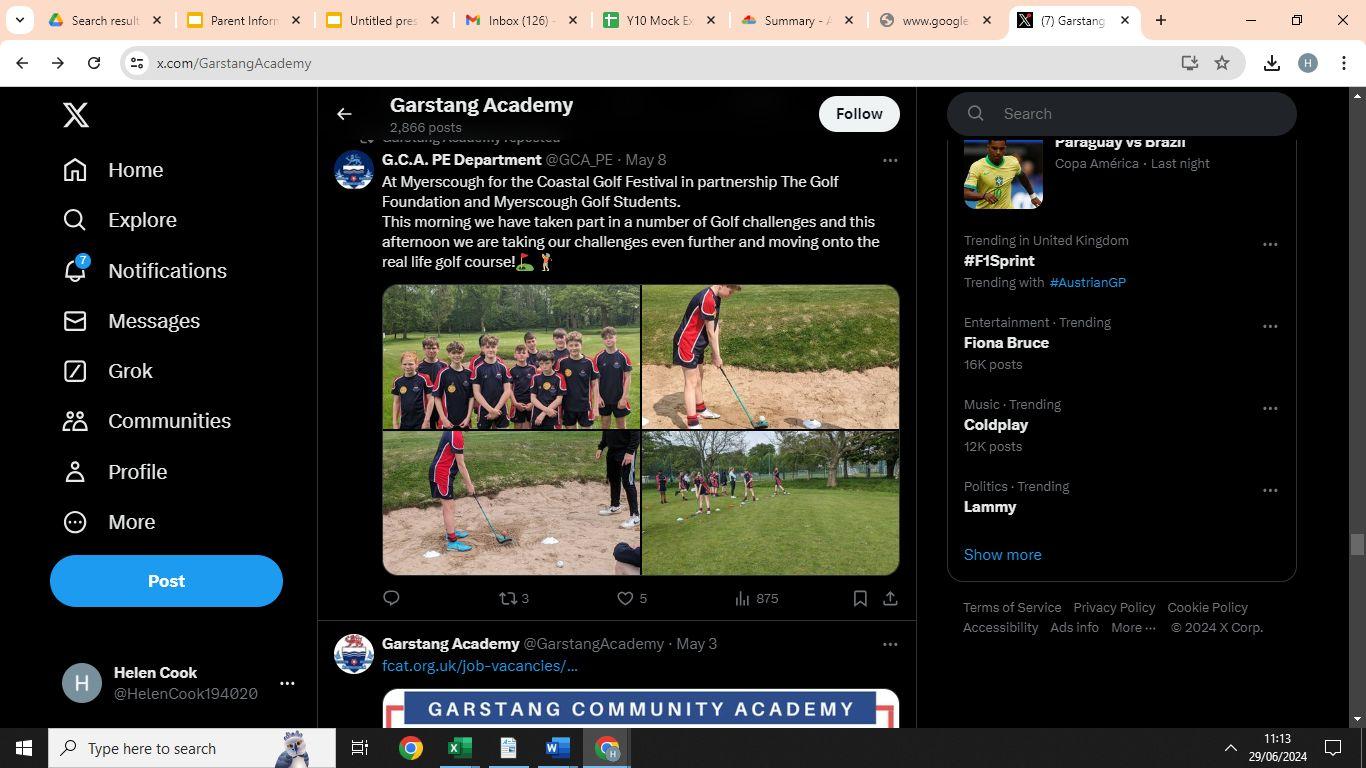Open Excel from the taskbar

pos(459,748)
